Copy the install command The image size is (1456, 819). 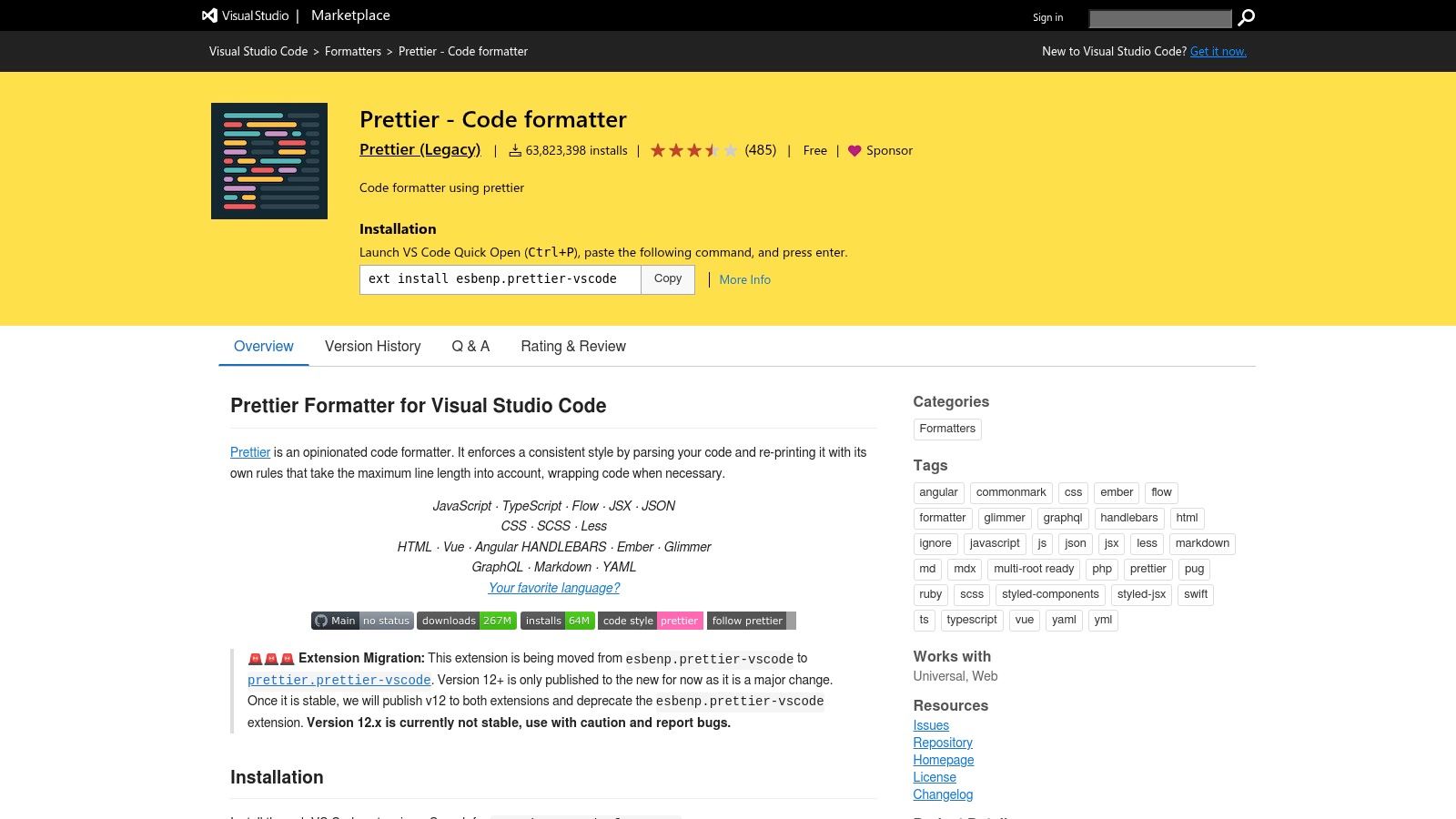tap(667, 278)
